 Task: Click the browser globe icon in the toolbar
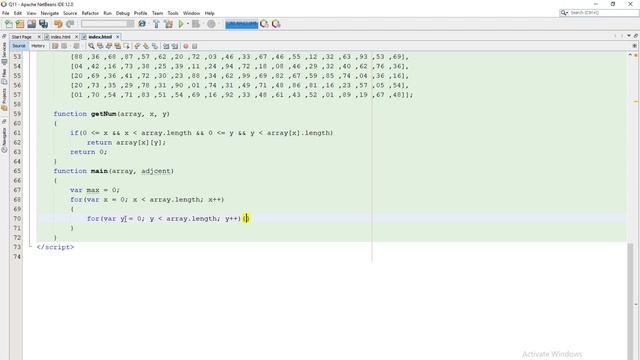(142, 24)
